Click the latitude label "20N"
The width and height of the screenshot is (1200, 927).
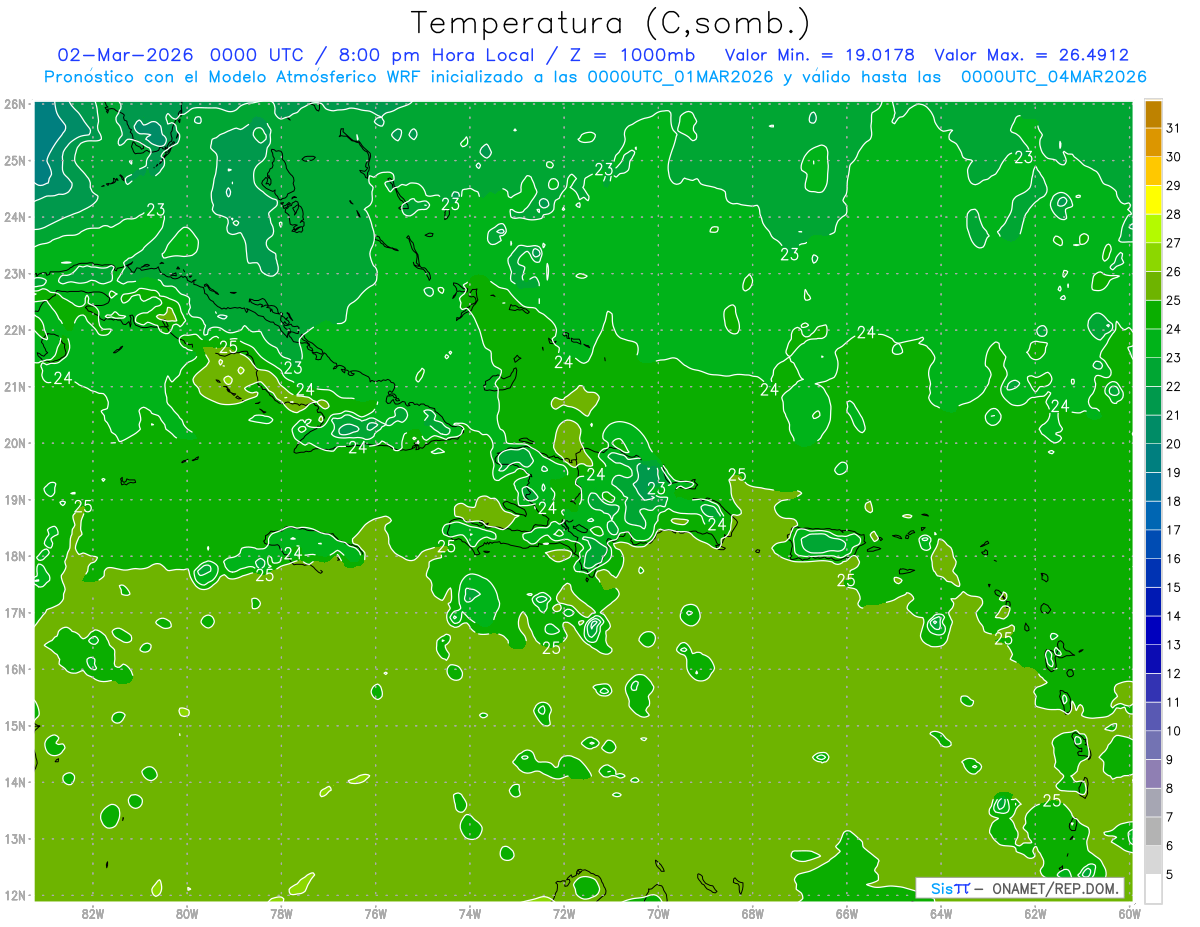[x=14, y=443]
